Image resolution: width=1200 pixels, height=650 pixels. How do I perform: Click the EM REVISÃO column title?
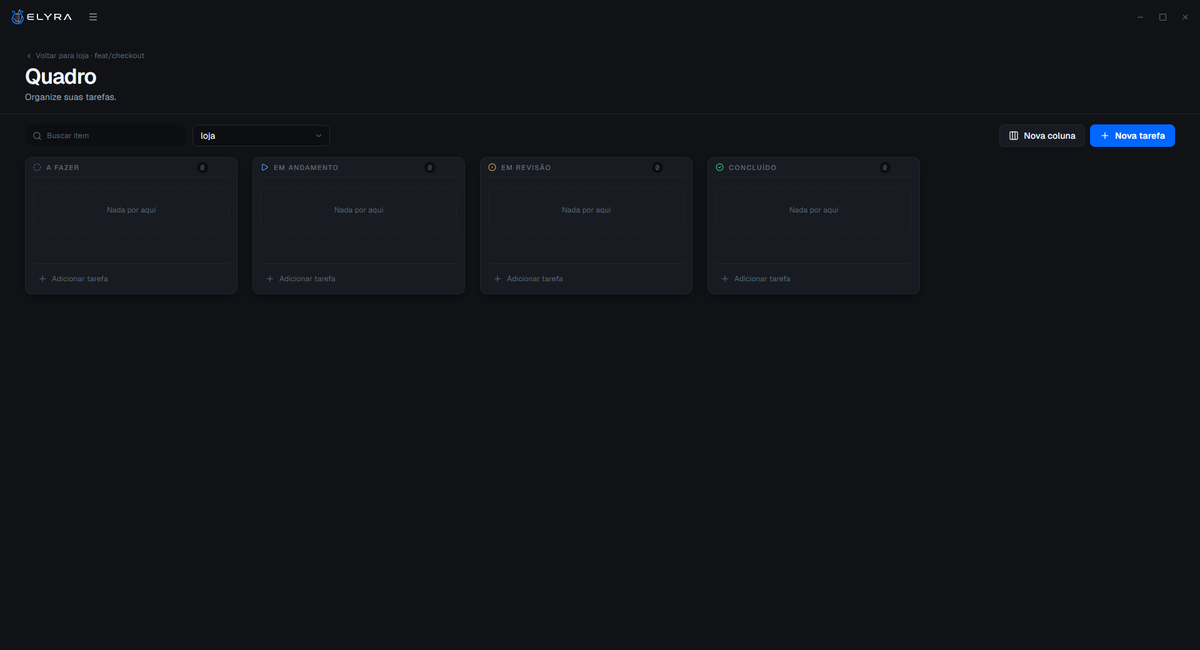[x=526, y=168]
